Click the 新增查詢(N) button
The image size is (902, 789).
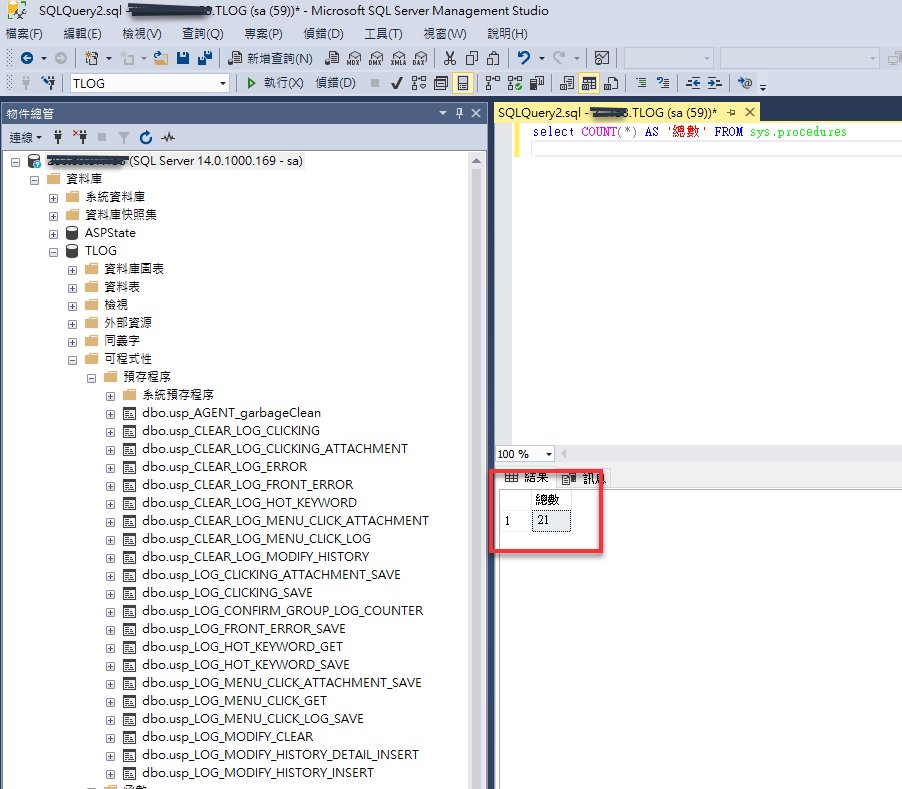270,58
